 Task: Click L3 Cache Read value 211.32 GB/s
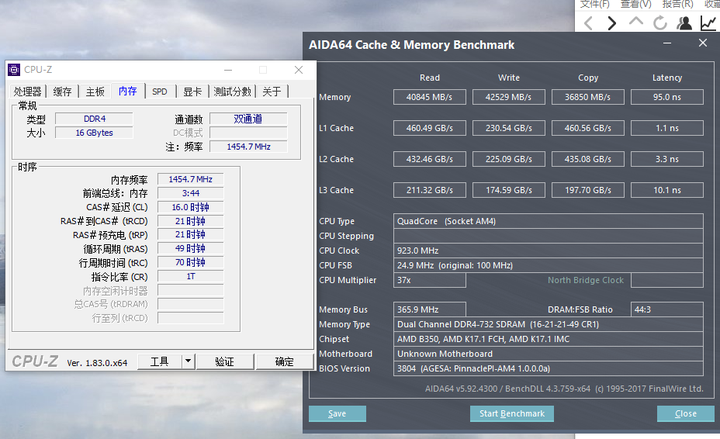(429, 190)
